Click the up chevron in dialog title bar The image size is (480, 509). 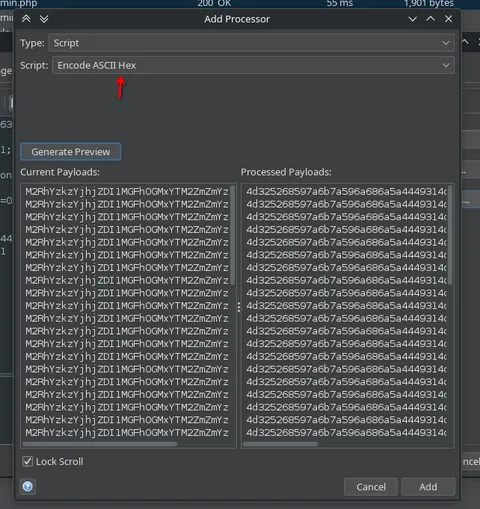(430, 19)
